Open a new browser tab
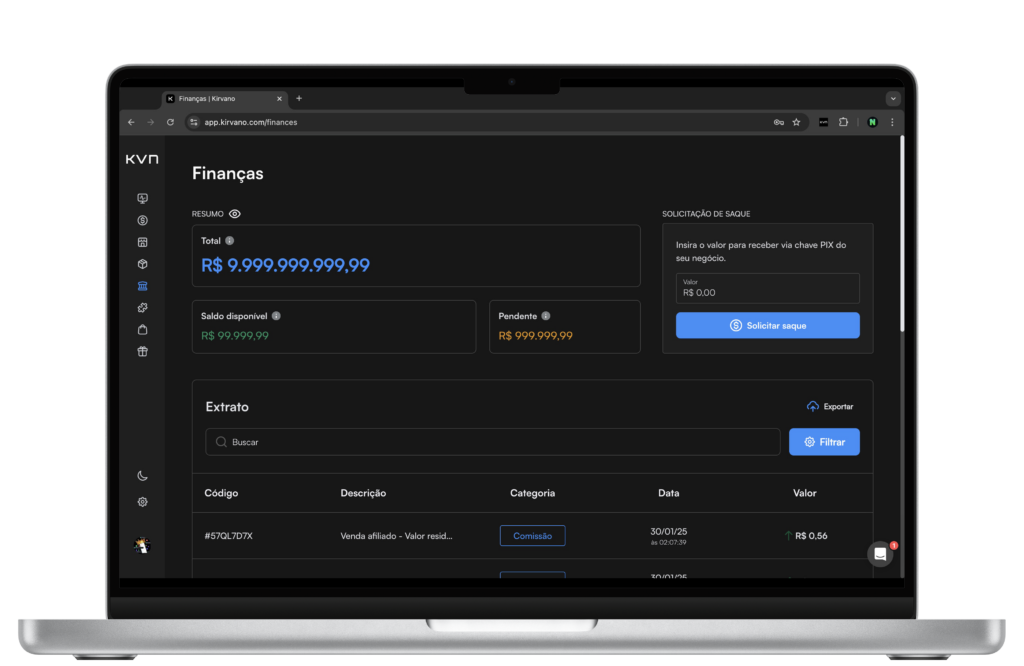Viewport: 1024px width, 666px height. 299,99
